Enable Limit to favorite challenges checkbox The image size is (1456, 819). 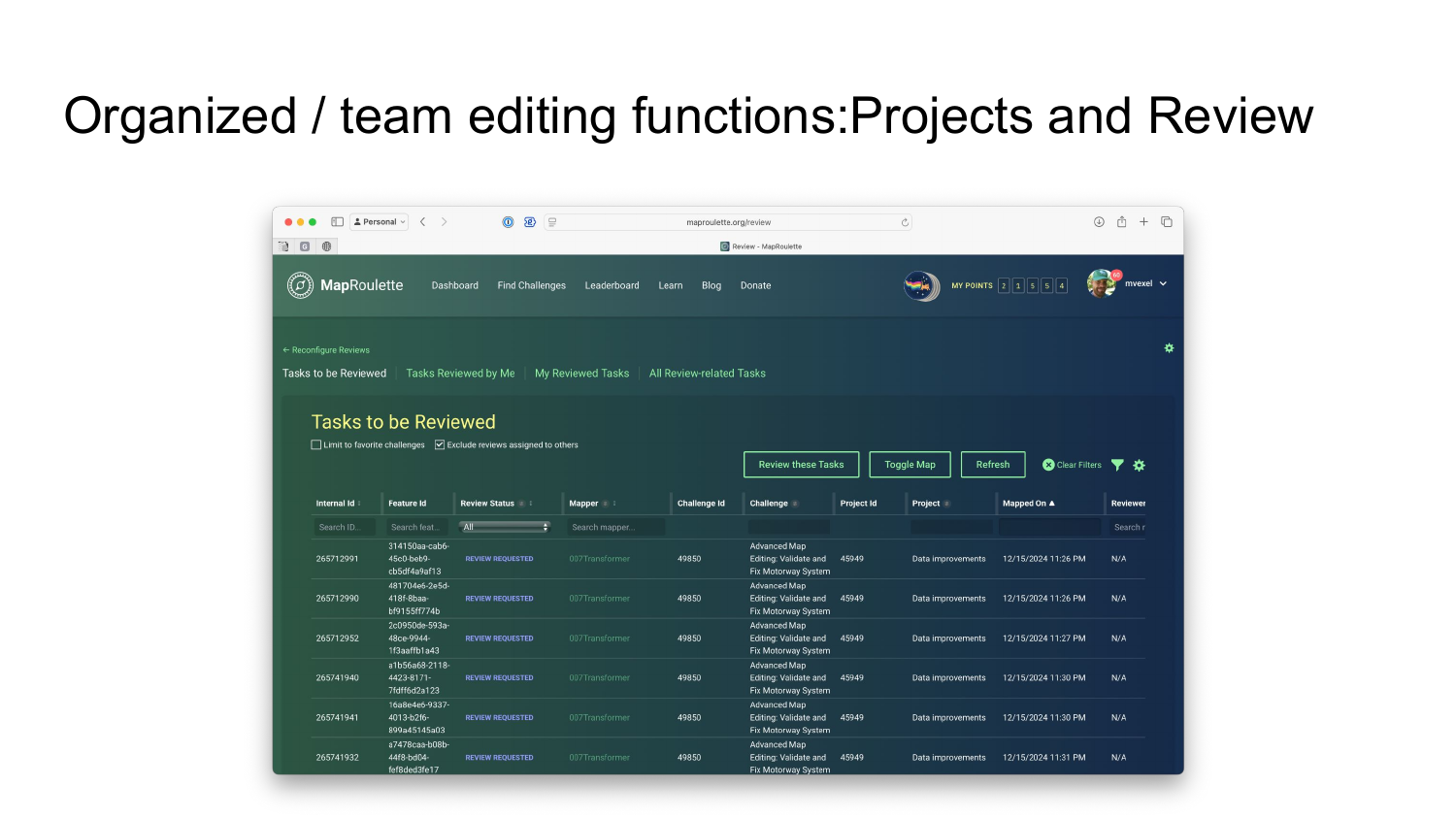point(315,444)
